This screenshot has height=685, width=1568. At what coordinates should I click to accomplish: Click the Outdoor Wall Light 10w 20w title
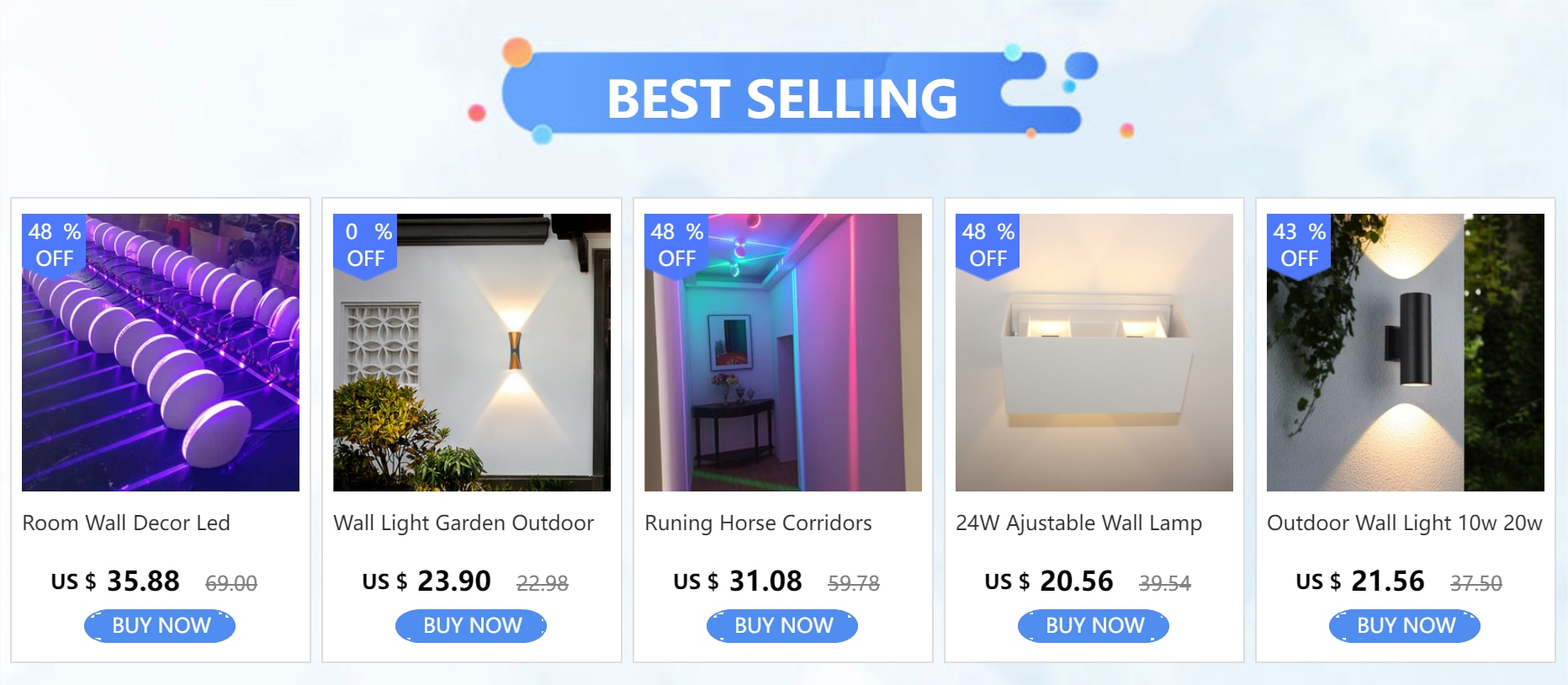[1405, 523]
